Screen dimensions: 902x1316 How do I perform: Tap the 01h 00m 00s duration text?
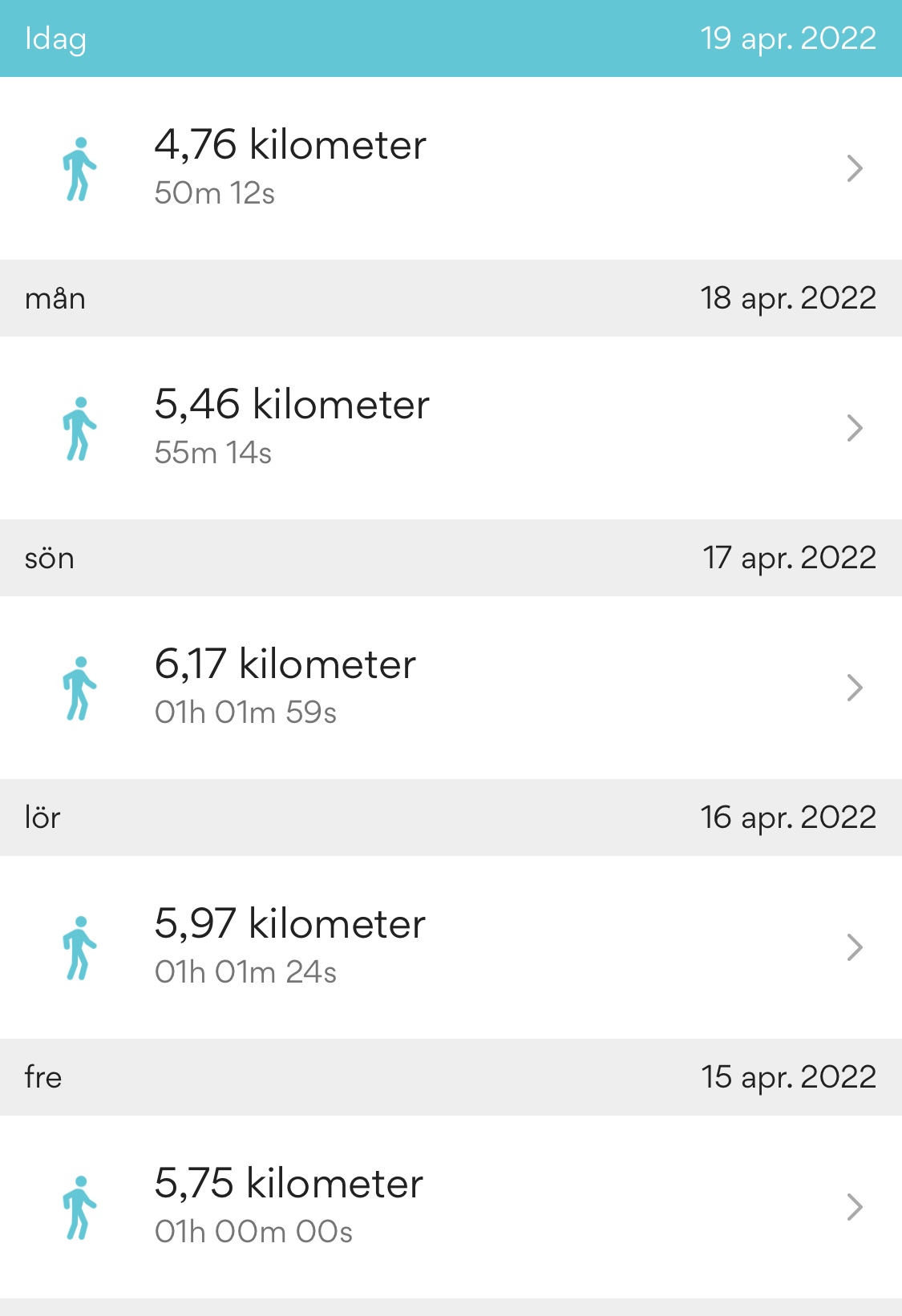[x=253, y=1232]
